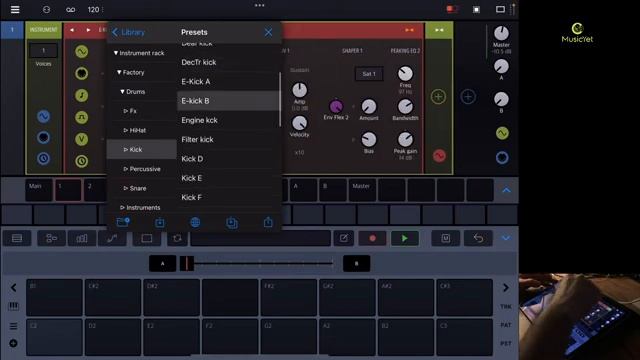Click the automation curve icon
Image resolution: width=640 pixels, height=360 pixels.
click(x=112, y=238)
